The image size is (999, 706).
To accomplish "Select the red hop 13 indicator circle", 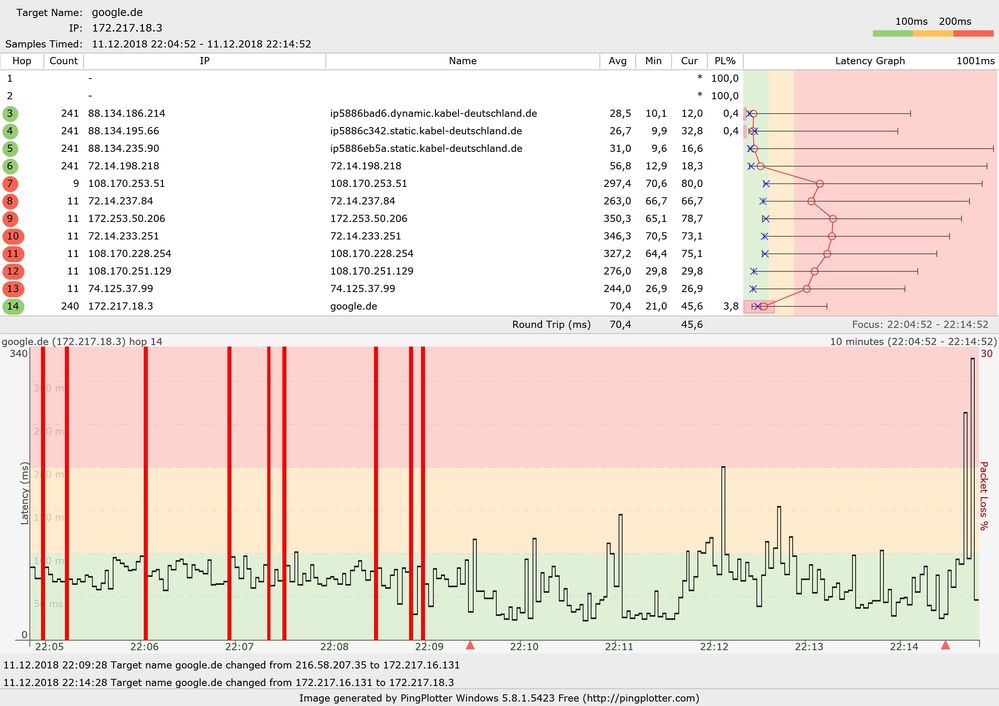I will coord(9,288).
